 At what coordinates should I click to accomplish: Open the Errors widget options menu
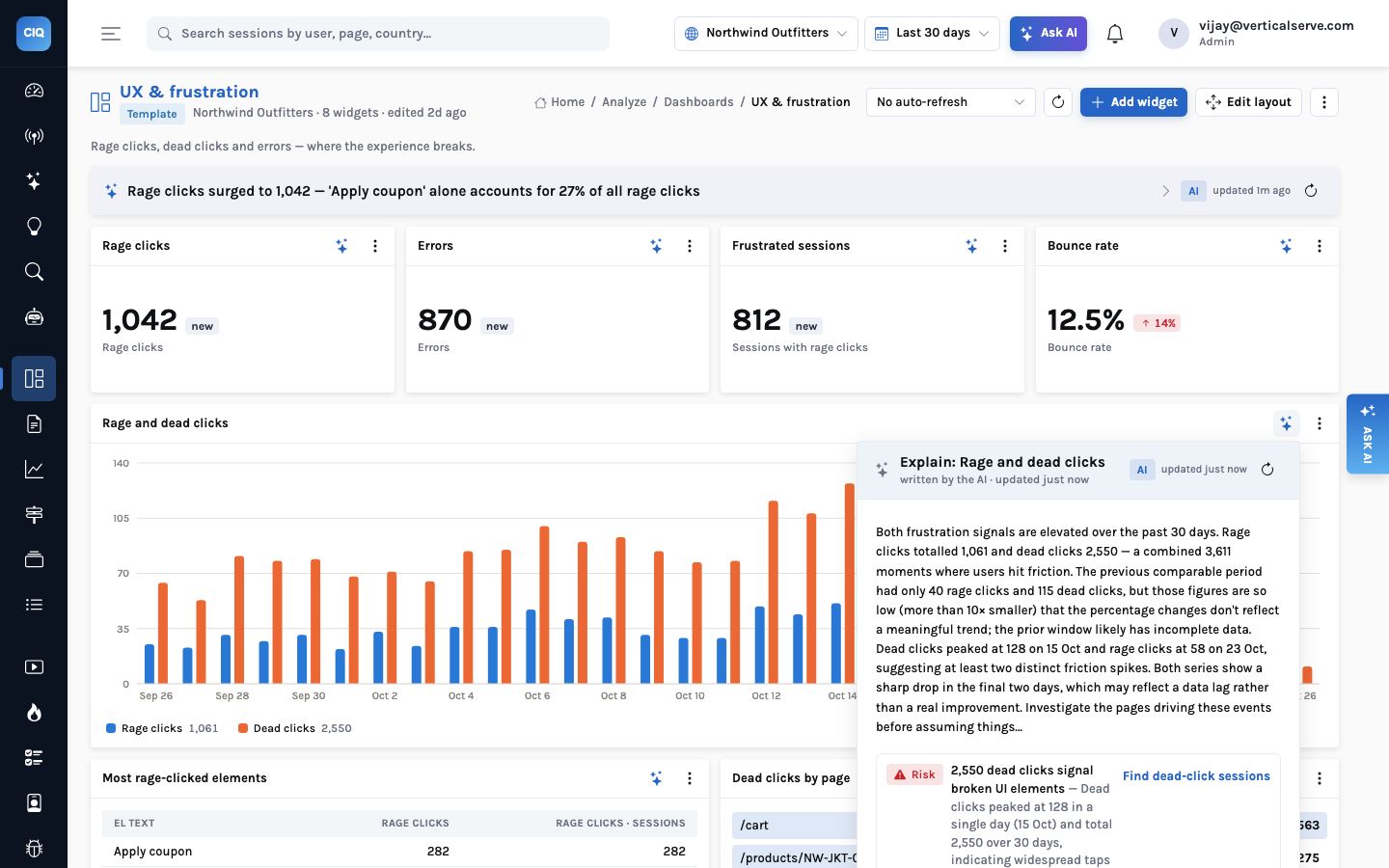(690, 246)
